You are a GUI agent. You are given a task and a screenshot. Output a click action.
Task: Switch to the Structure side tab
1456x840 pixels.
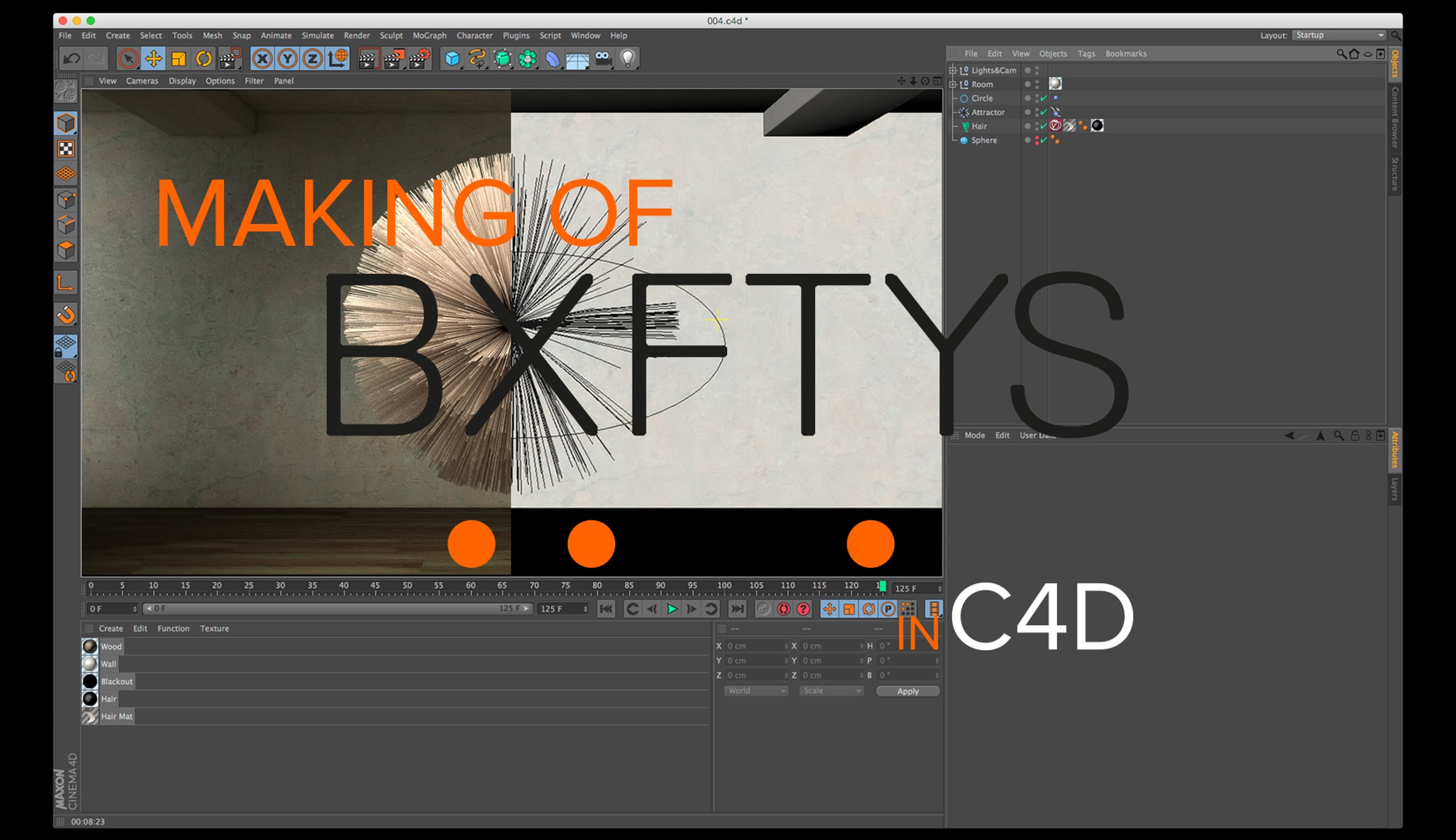(1394, 174)
